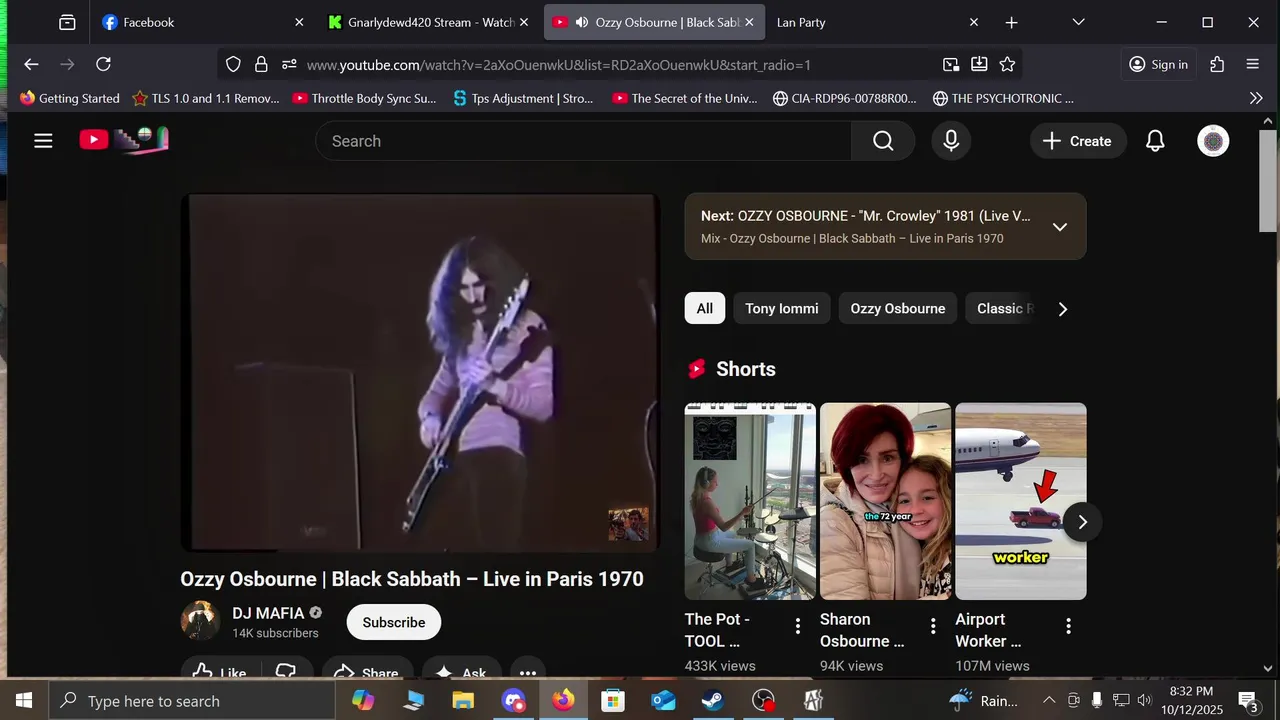Open Getting Started bookmark
The image size is (1280, 720).
[x=69, y=98]
